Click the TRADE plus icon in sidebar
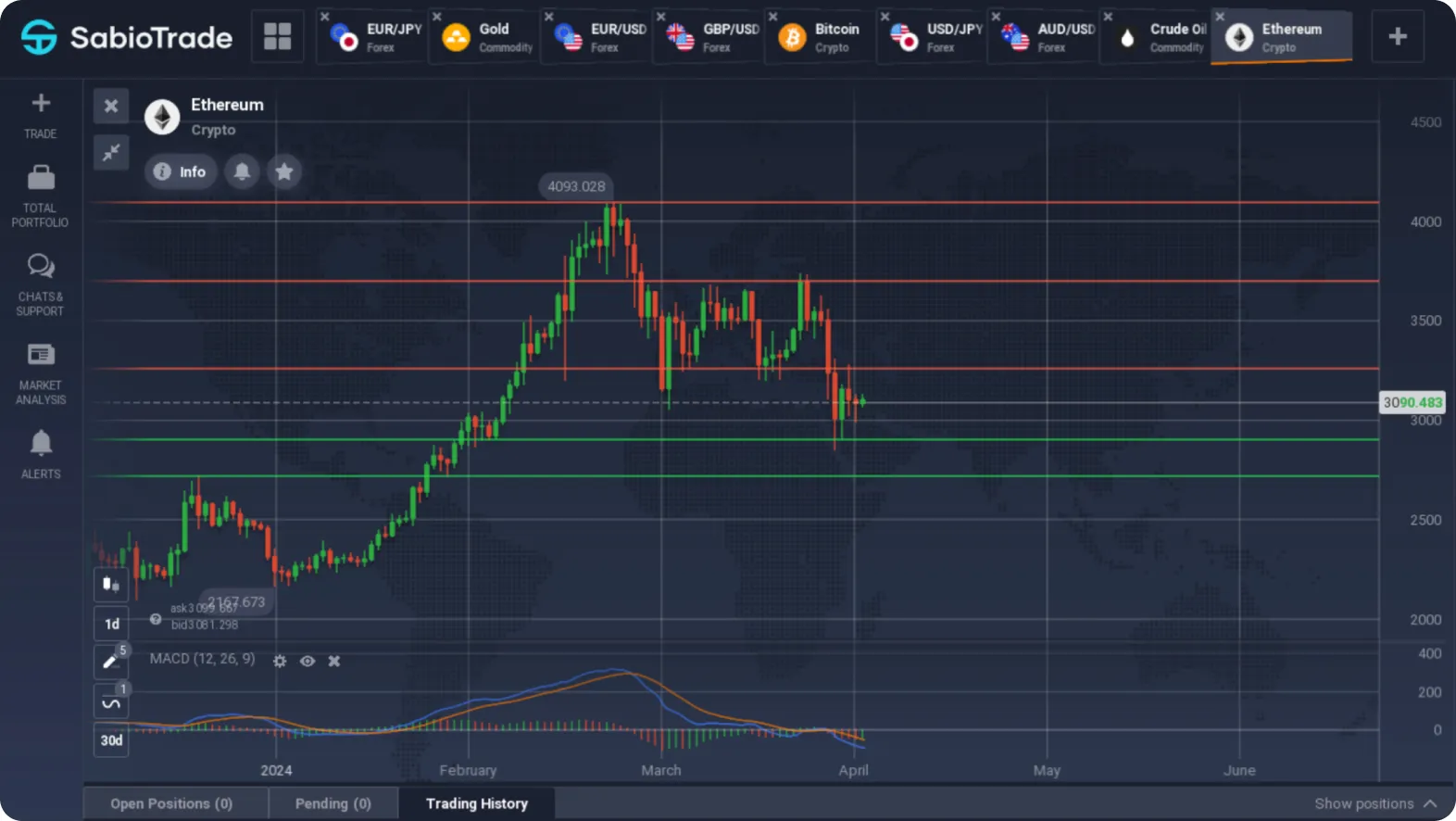Image resolution: width=1456 pixels, height=821 pixels. click(41, 104)
